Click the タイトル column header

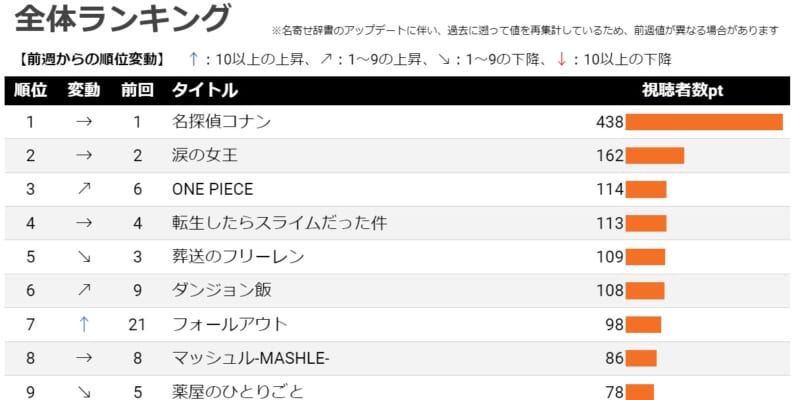pyautogui.click(x=205, y=90)
